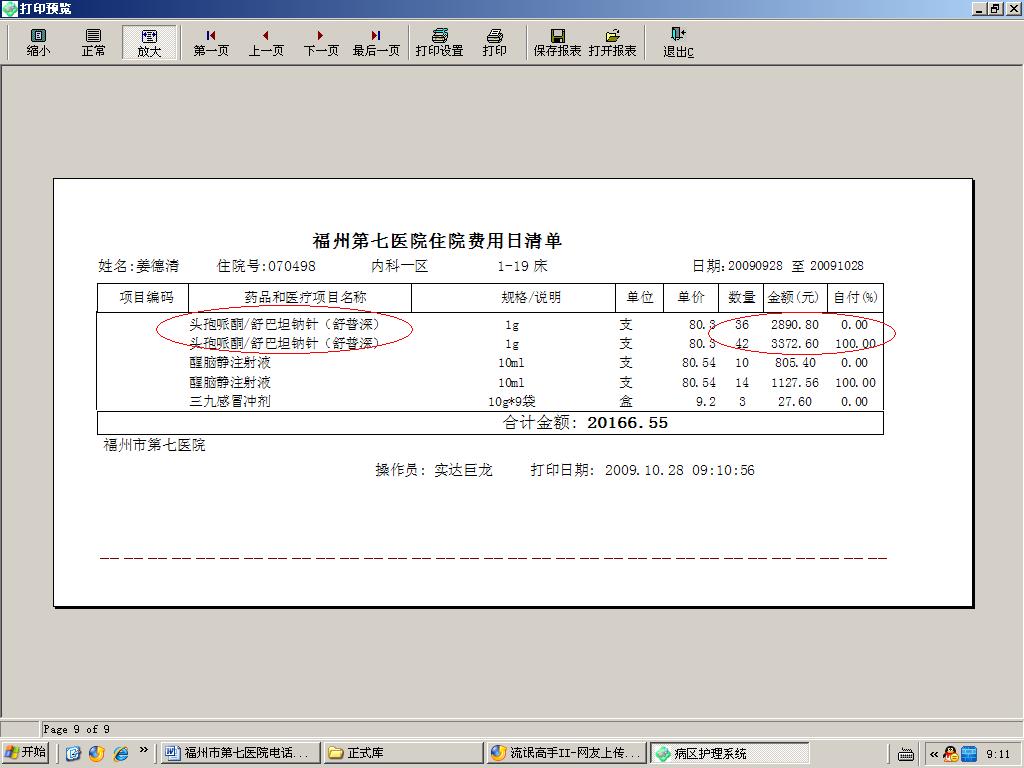Click the 住院号:070498 text

[266, 266]
